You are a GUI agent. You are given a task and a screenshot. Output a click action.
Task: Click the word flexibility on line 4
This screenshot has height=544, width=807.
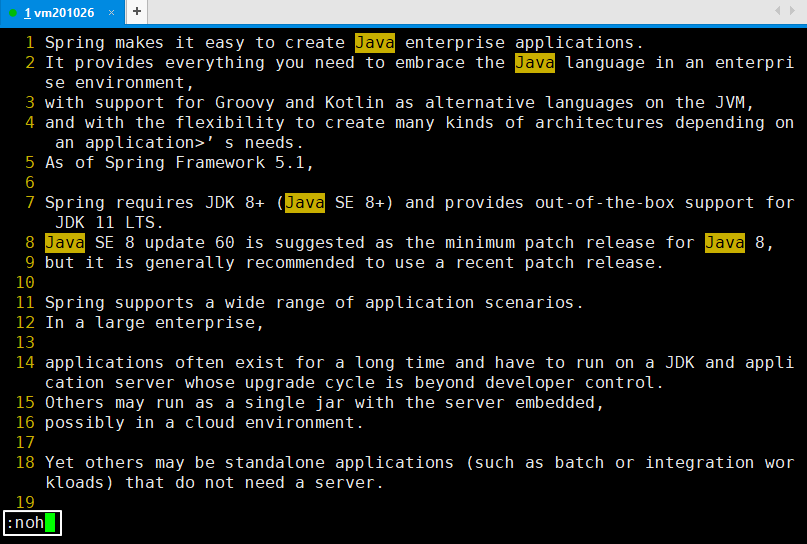(x=230, y=123)
